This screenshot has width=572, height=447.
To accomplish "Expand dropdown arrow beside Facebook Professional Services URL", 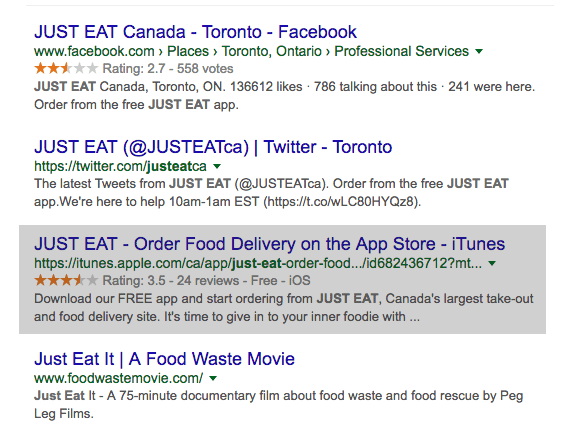I will tap(479, 52).
